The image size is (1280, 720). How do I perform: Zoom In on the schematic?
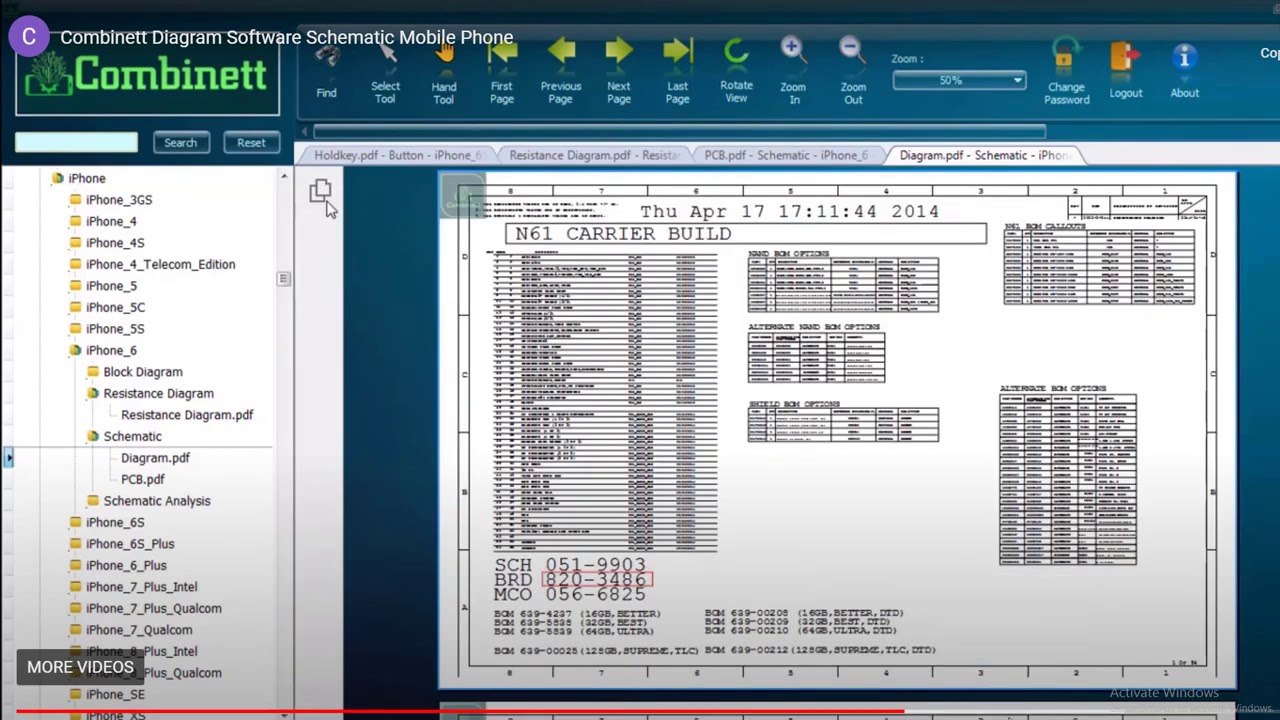click(794, 72)
